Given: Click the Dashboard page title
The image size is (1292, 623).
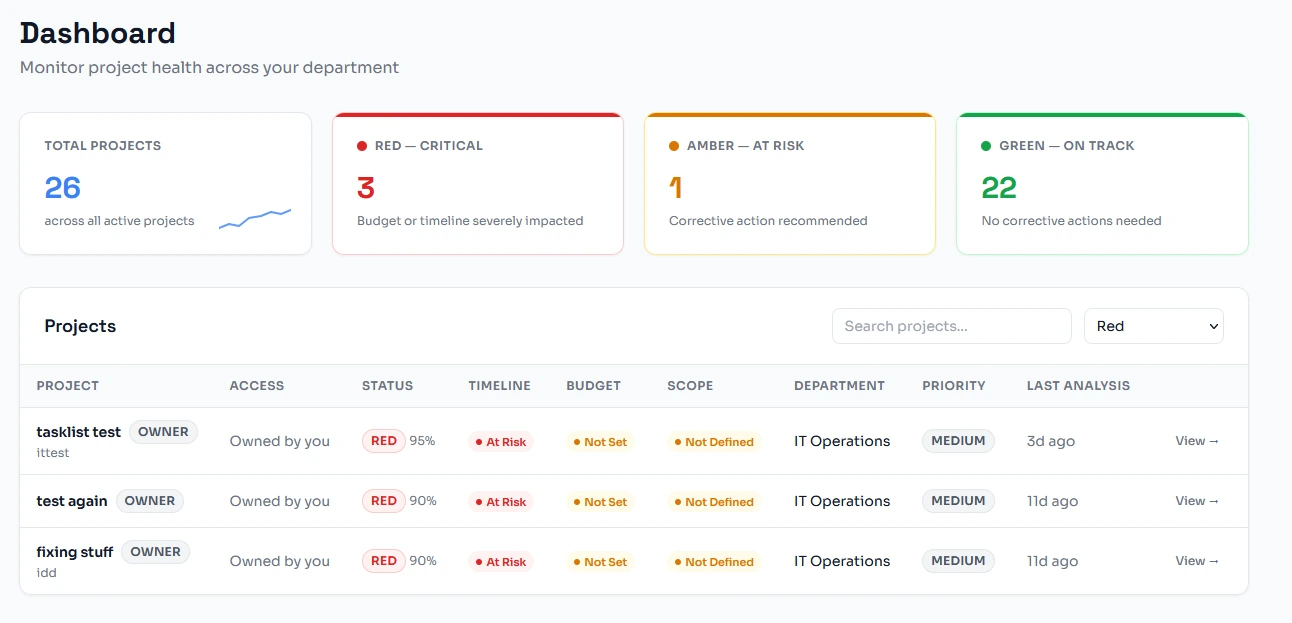Looking at the screenshot, I should 98,33.
